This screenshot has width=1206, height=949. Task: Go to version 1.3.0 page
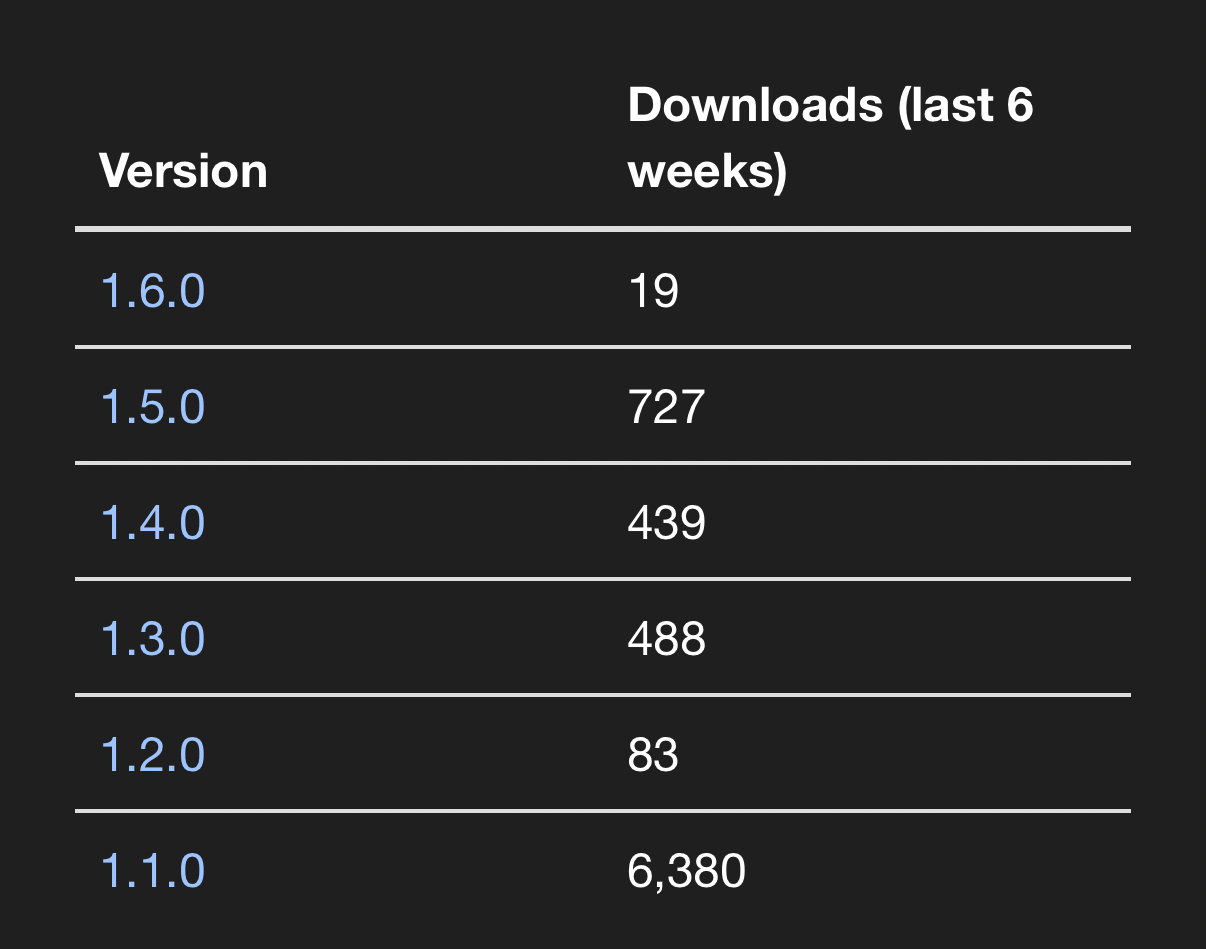coord(153,639)
